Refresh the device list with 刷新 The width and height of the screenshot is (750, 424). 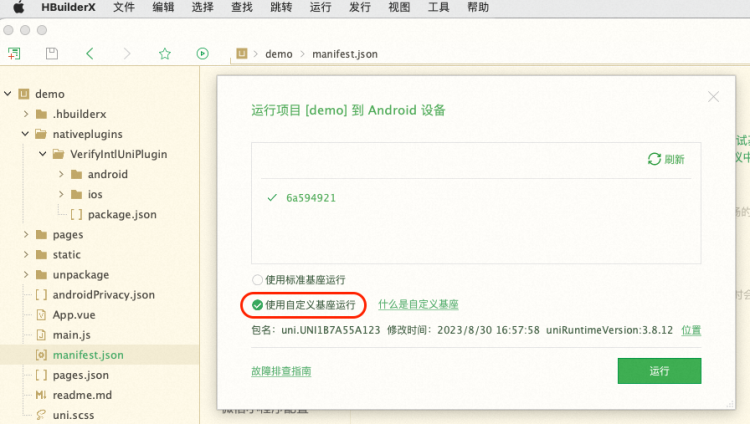click(x=666, y=159)
